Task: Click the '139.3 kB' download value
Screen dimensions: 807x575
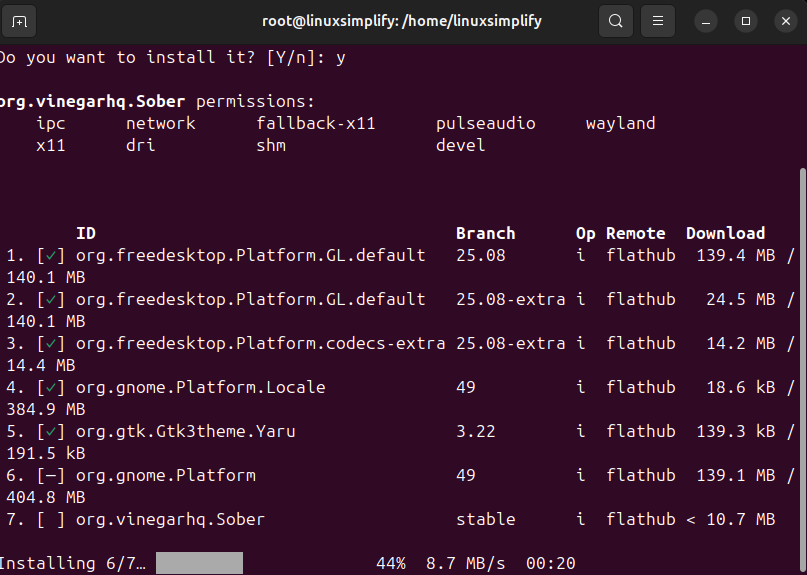Action: 735,431
